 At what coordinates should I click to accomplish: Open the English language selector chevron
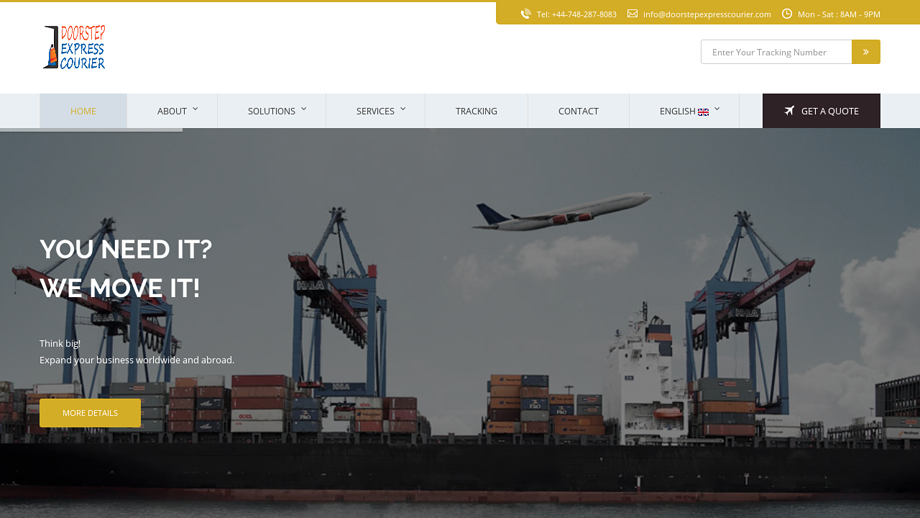[717, 109]
